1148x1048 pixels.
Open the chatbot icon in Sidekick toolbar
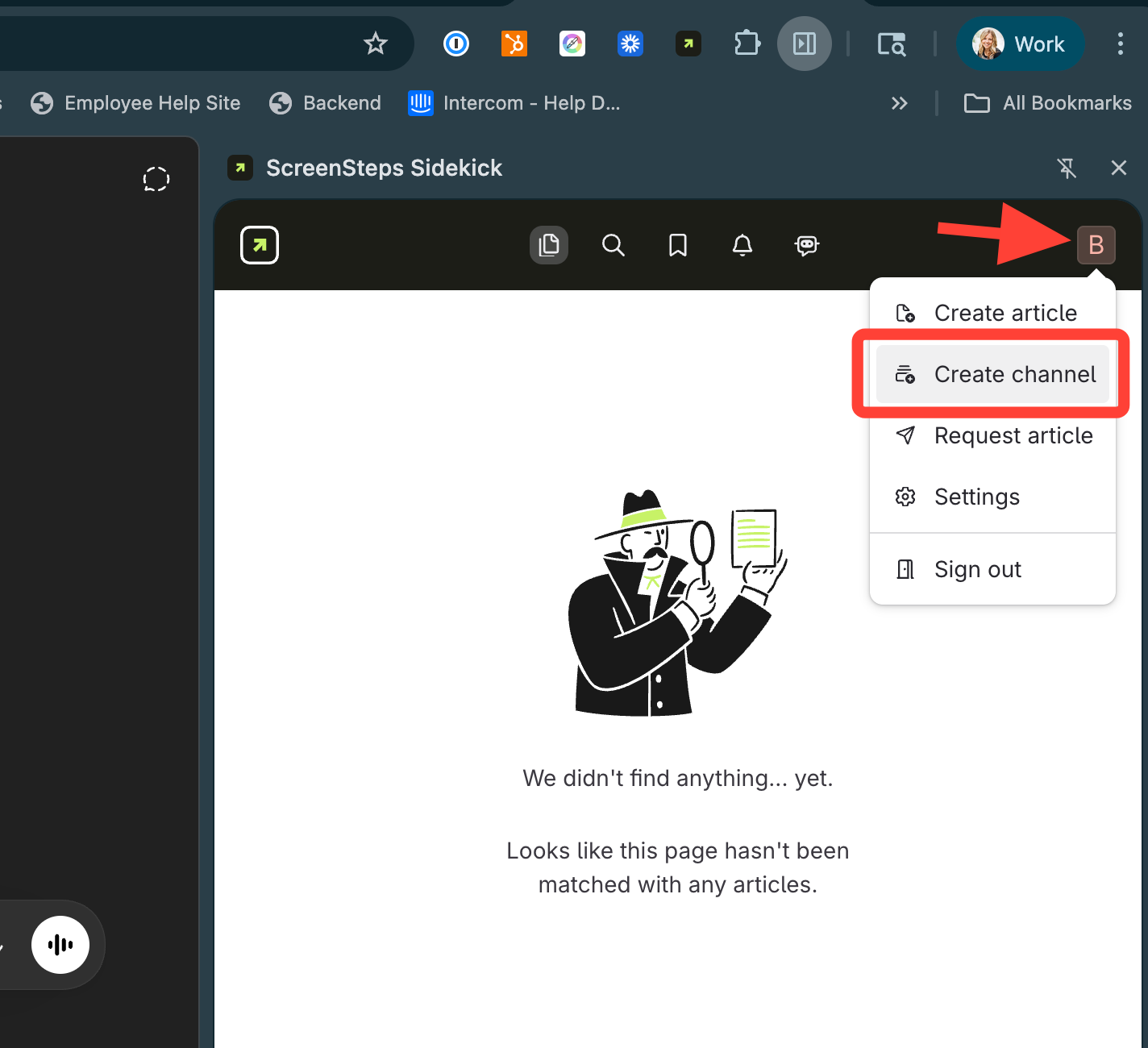pyautogui.click(x=807, y=245)
